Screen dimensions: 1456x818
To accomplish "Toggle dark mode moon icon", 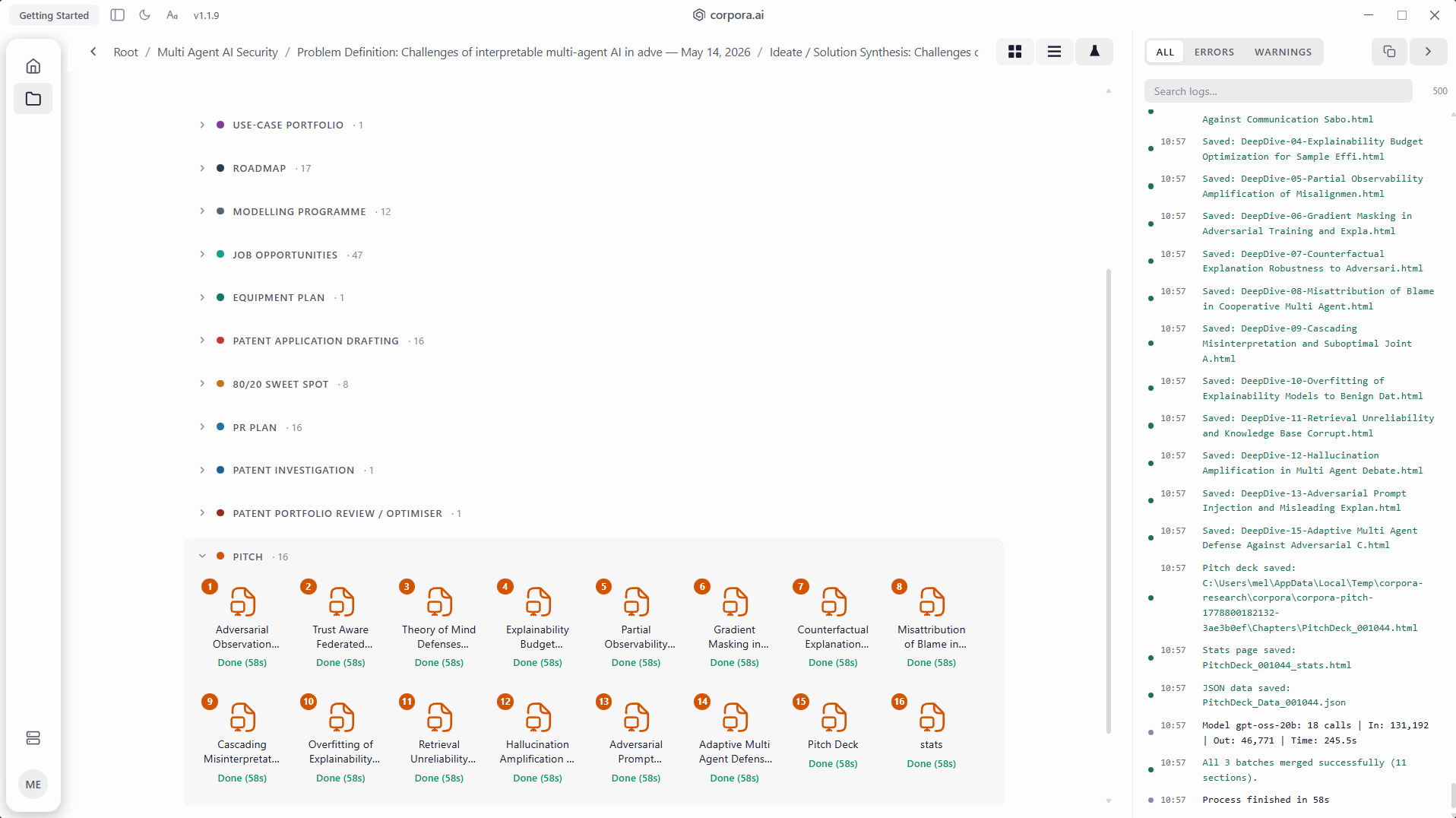I will [144, 15].
